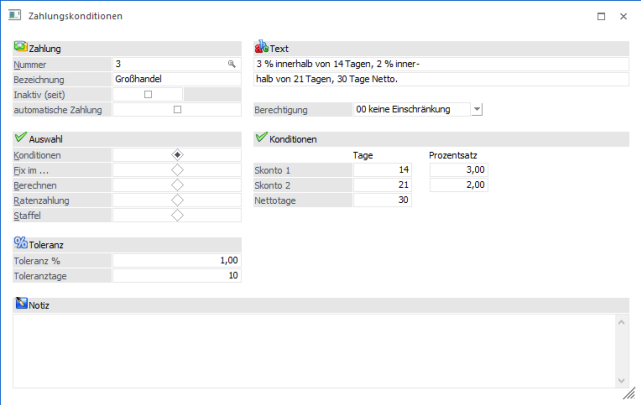Enable the automatische Zahlung checkbox
This screenshot has height=406, width=642.
[x=177, y=109]
